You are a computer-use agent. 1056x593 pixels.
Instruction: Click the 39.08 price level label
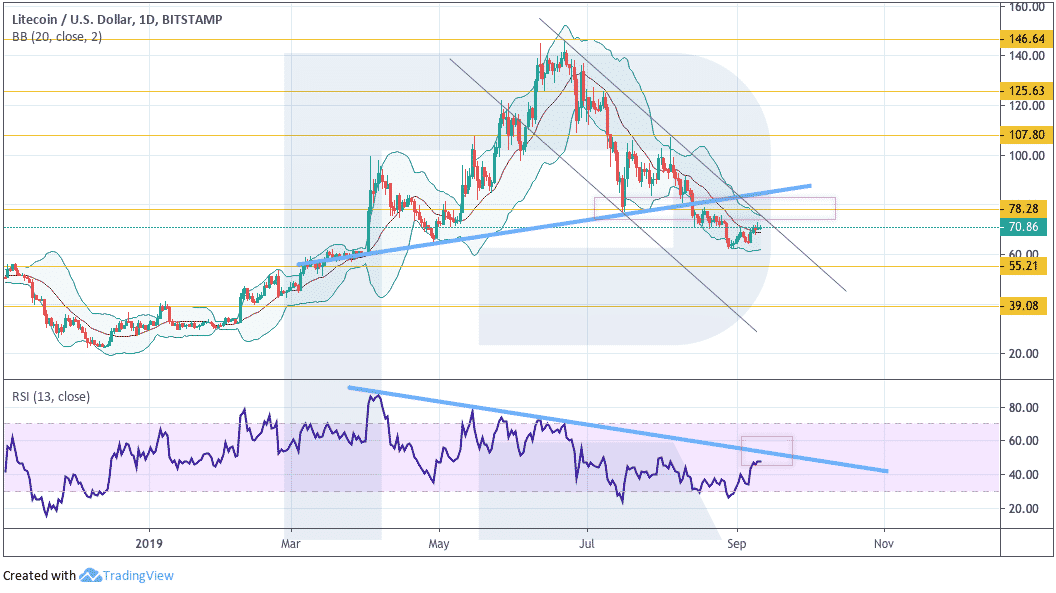click(x=1024, y=306)
